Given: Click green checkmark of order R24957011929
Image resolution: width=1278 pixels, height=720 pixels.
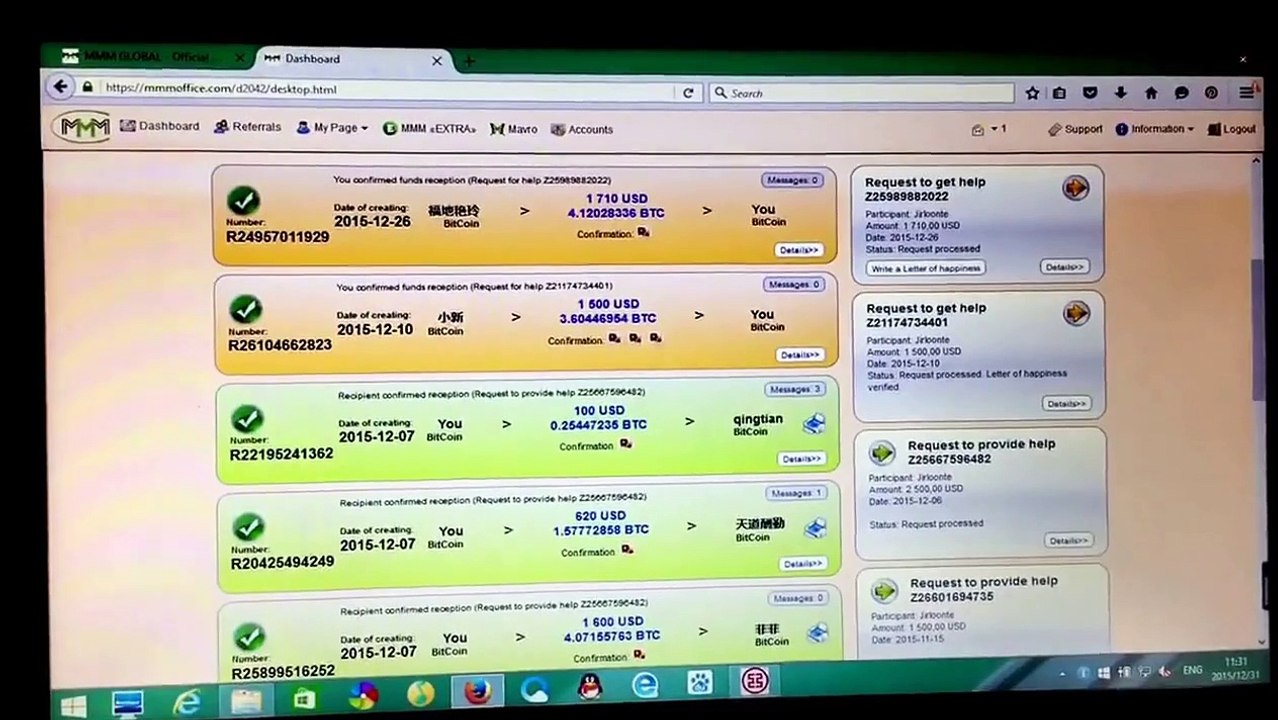Looking at the screenshot, I should point(243,201).
